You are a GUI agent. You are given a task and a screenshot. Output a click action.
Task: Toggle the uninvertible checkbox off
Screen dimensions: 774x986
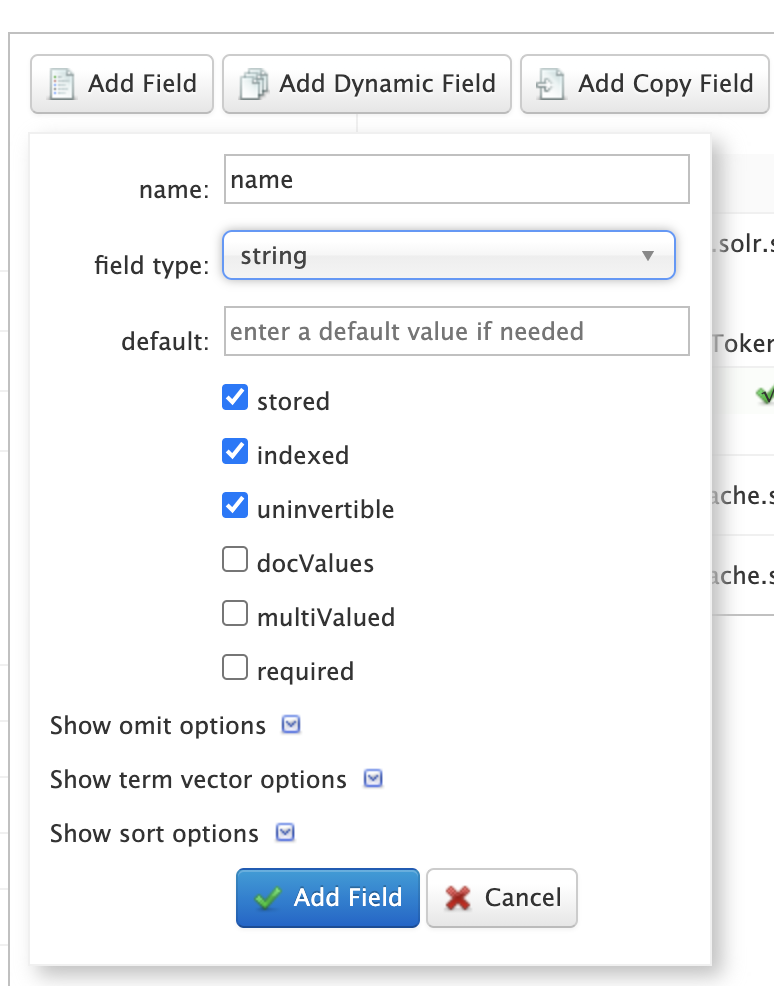(235, 507)
